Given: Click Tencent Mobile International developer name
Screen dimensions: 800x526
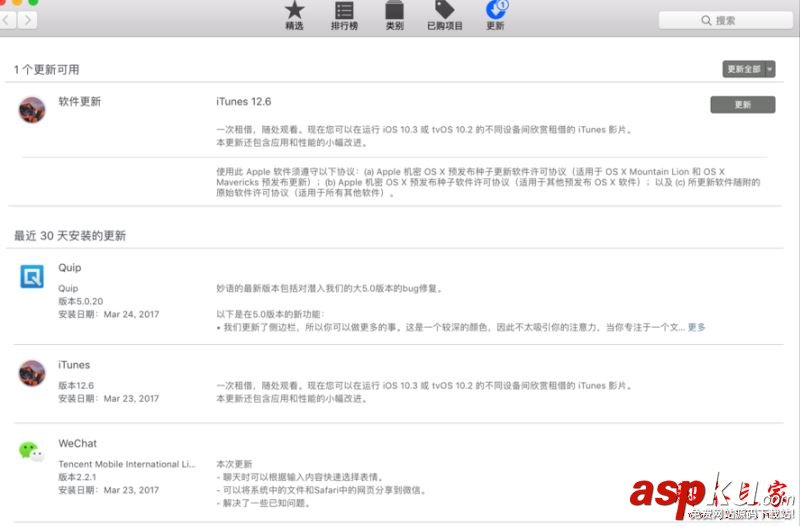Looking at the screenshot, I should tap(127, 464).
